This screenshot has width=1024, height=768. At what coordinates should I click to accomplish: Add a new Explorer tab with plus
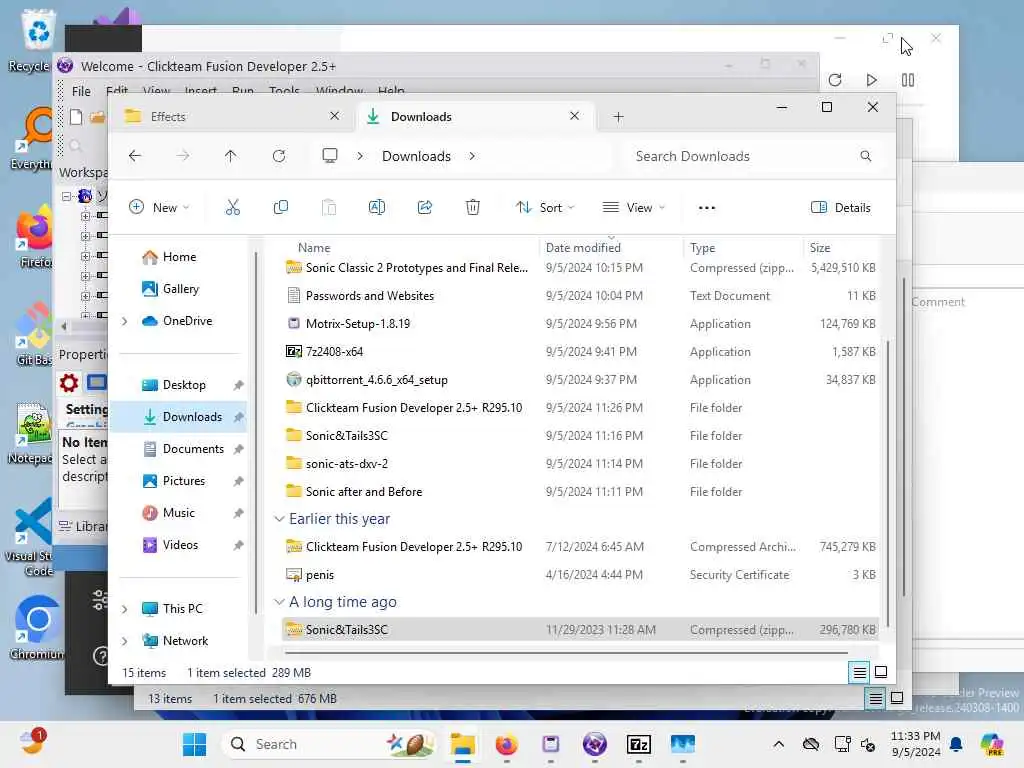tap(618, 117)
